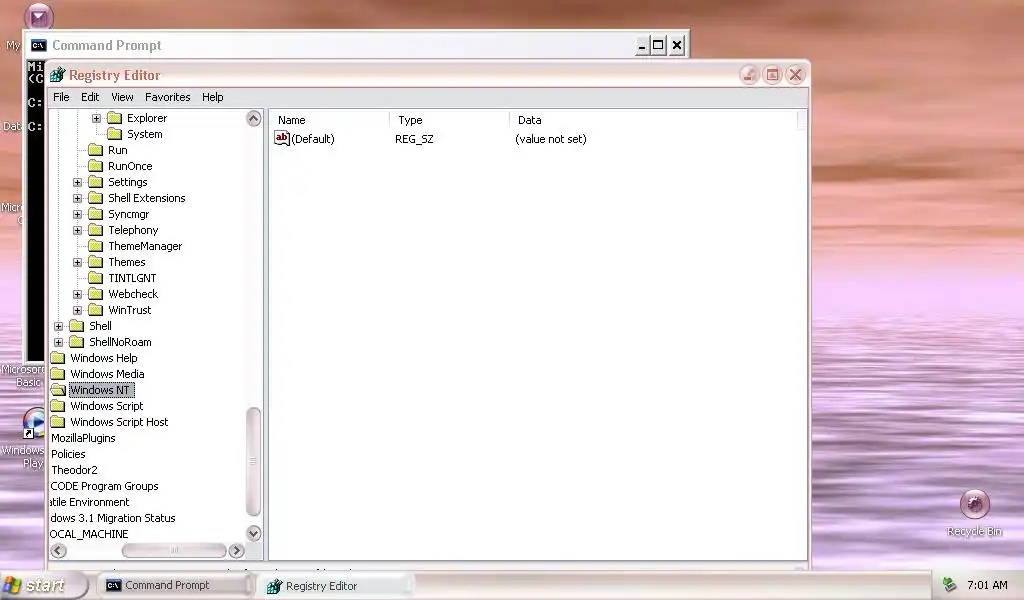
Task: Click the Settings folder icon
Action: coord(96,182)
